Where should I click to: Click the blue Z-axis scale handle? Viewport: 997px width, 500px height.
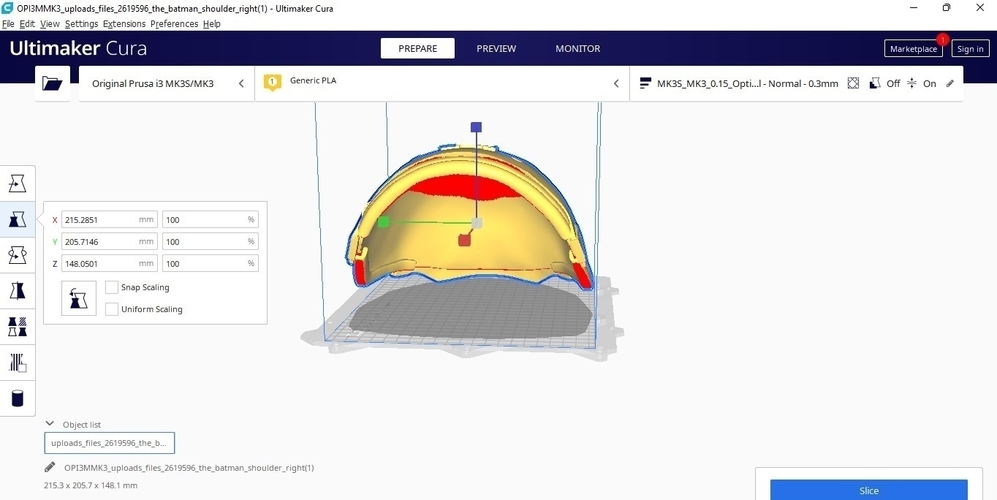(x=476, y=127)
